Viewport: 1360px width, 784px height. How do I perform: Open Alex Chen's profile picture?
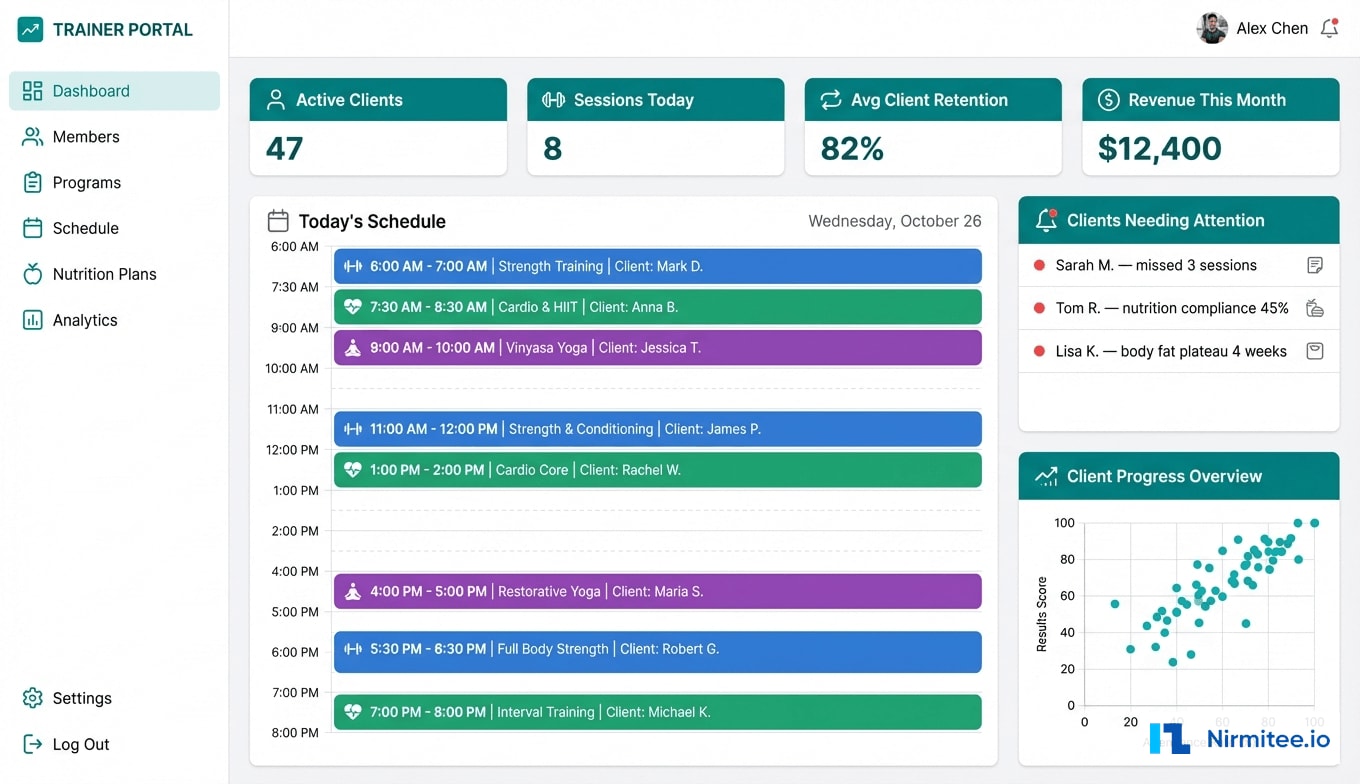1211,28
